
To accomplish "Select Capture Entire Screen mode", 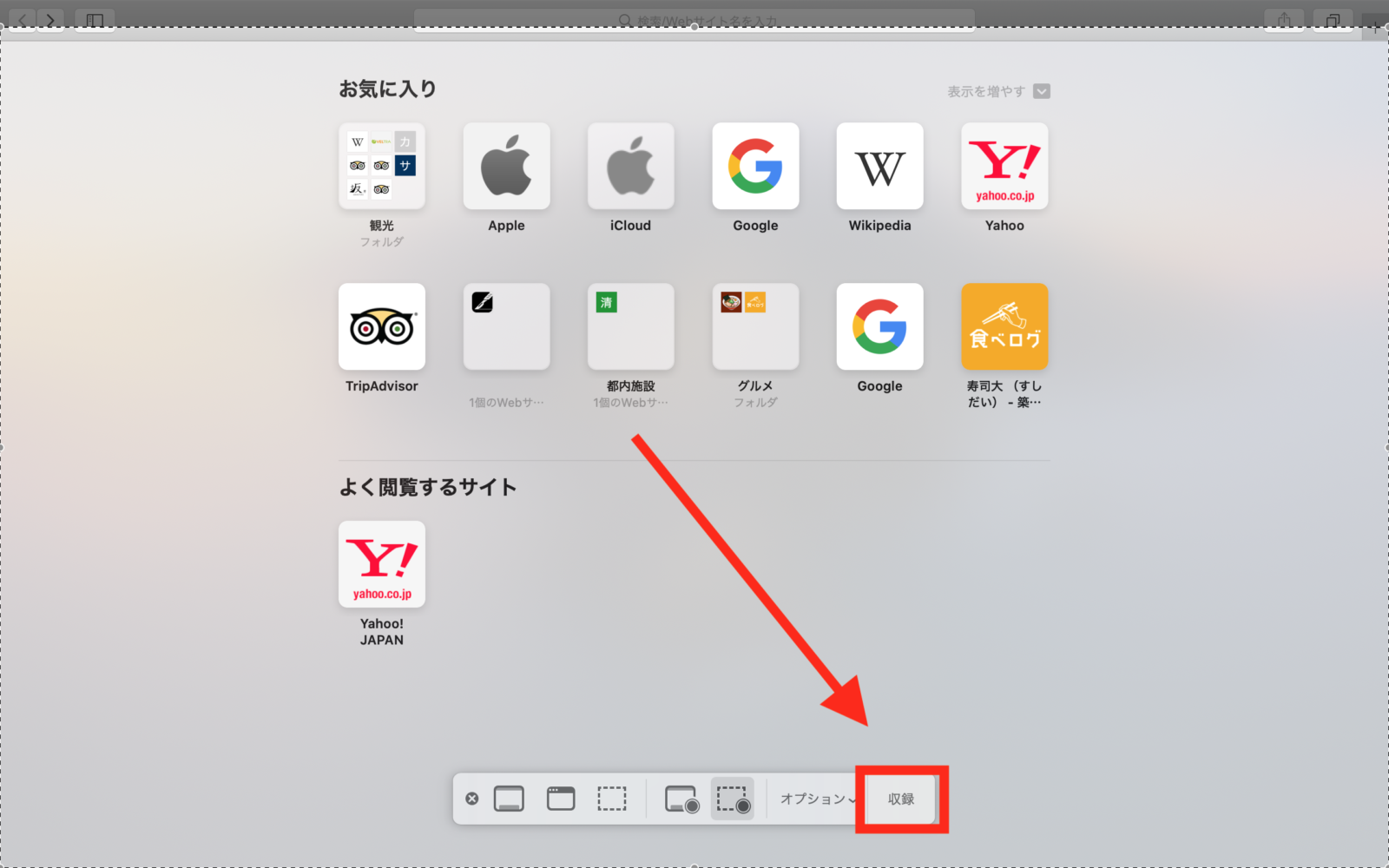I will (x=509, y=799).
